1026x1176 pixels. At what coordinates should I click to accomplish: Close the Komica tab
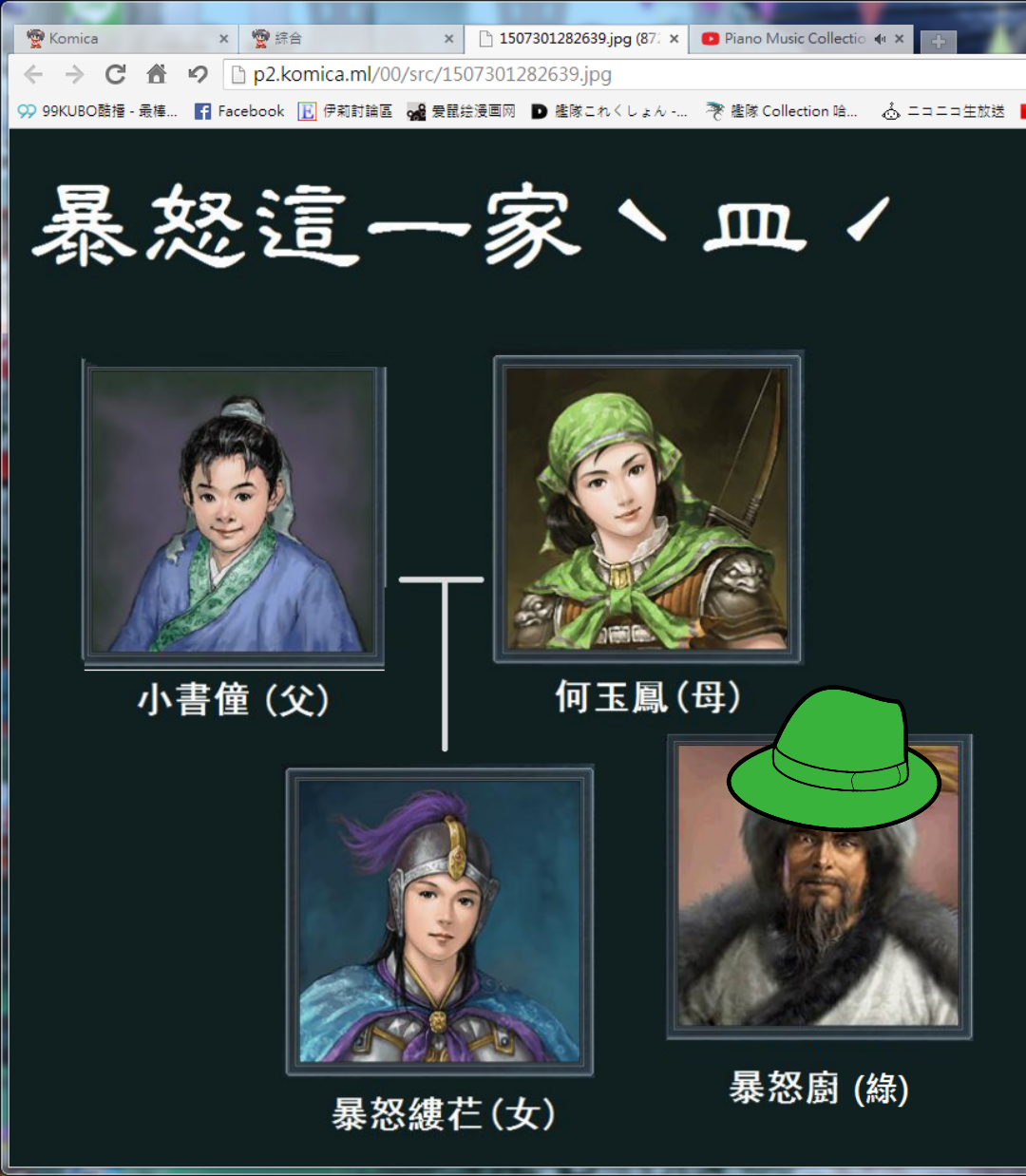click(223, 39)
